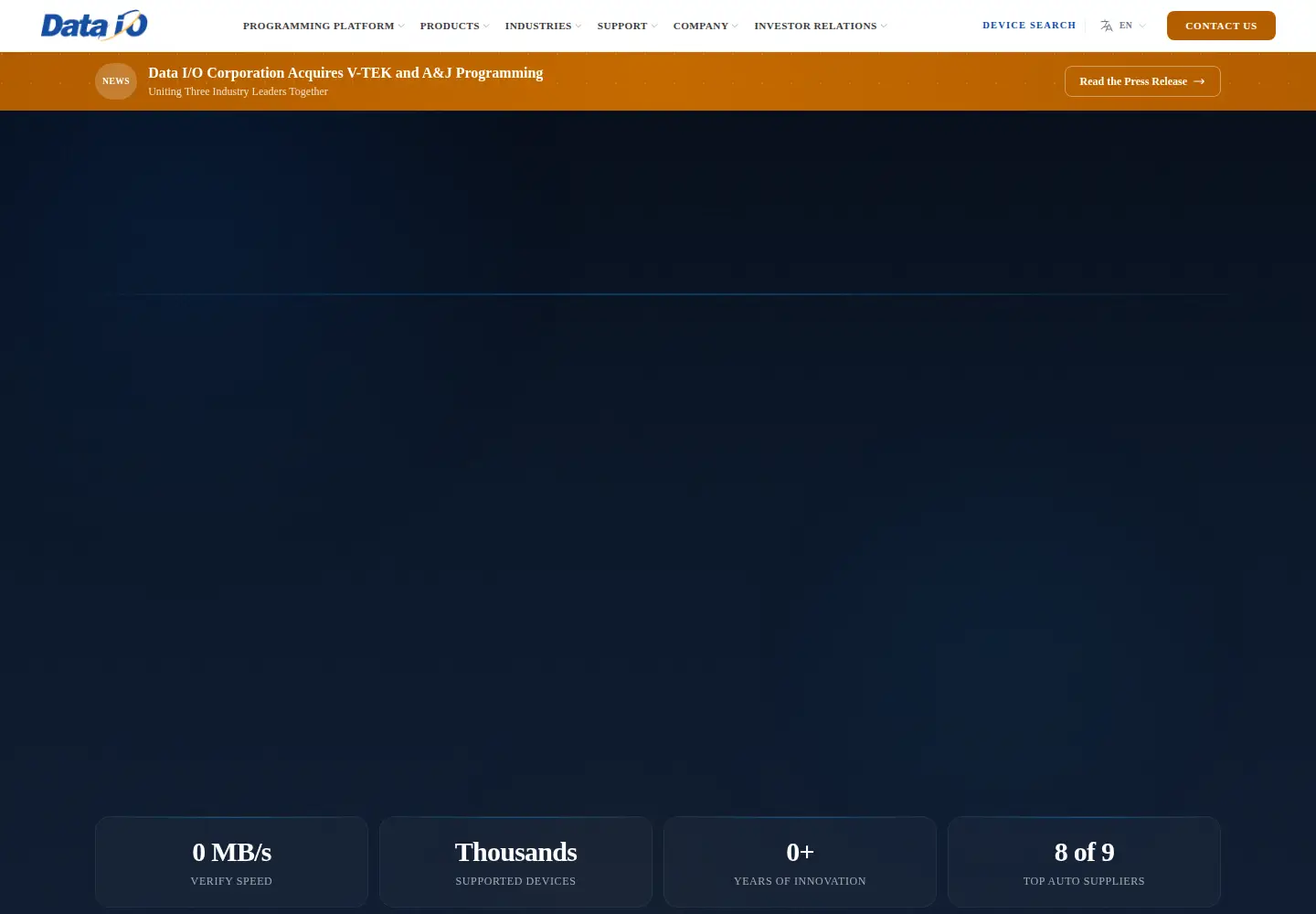The height and width of the screenshot is (914, 1316).
Task: Expand the Company chevron
Action: click(x=735, y=26)
